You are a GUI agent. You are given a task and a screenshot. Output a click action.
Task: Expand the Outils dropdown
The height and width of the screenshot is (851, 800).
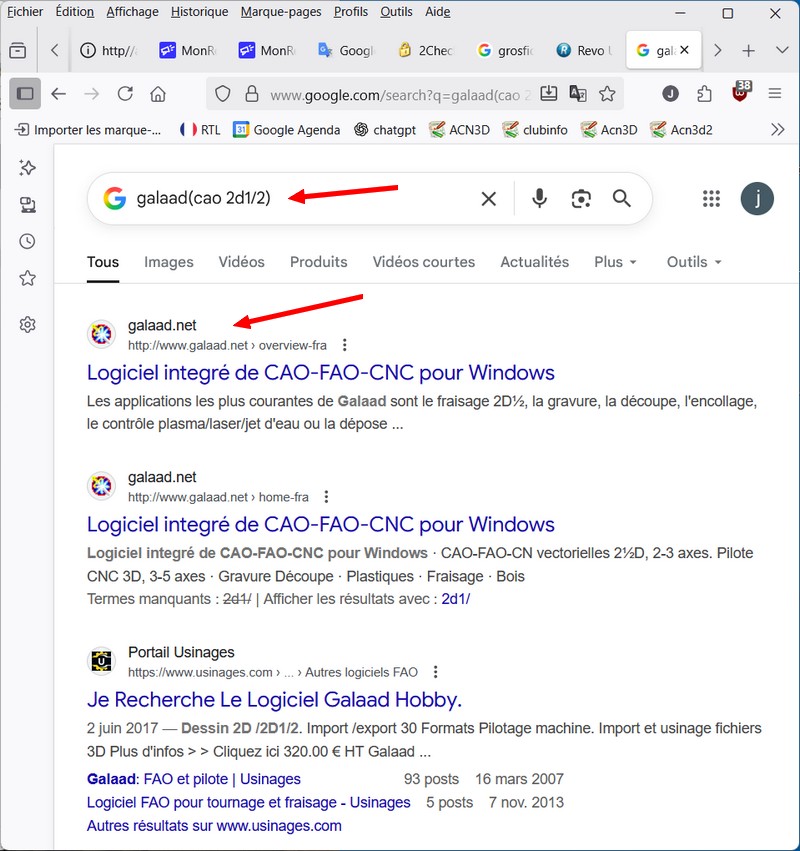point(694,262)
